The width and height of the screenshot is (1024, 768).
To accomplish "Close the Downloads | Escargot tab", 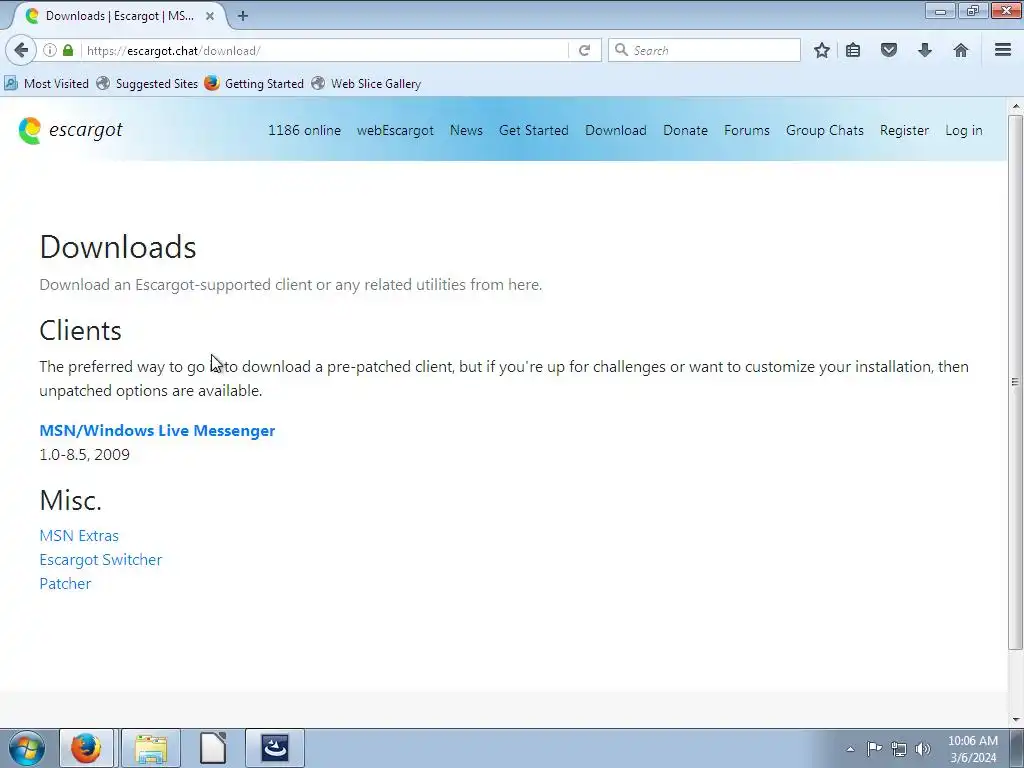I will pyautogui.click(x=210, y=16).
